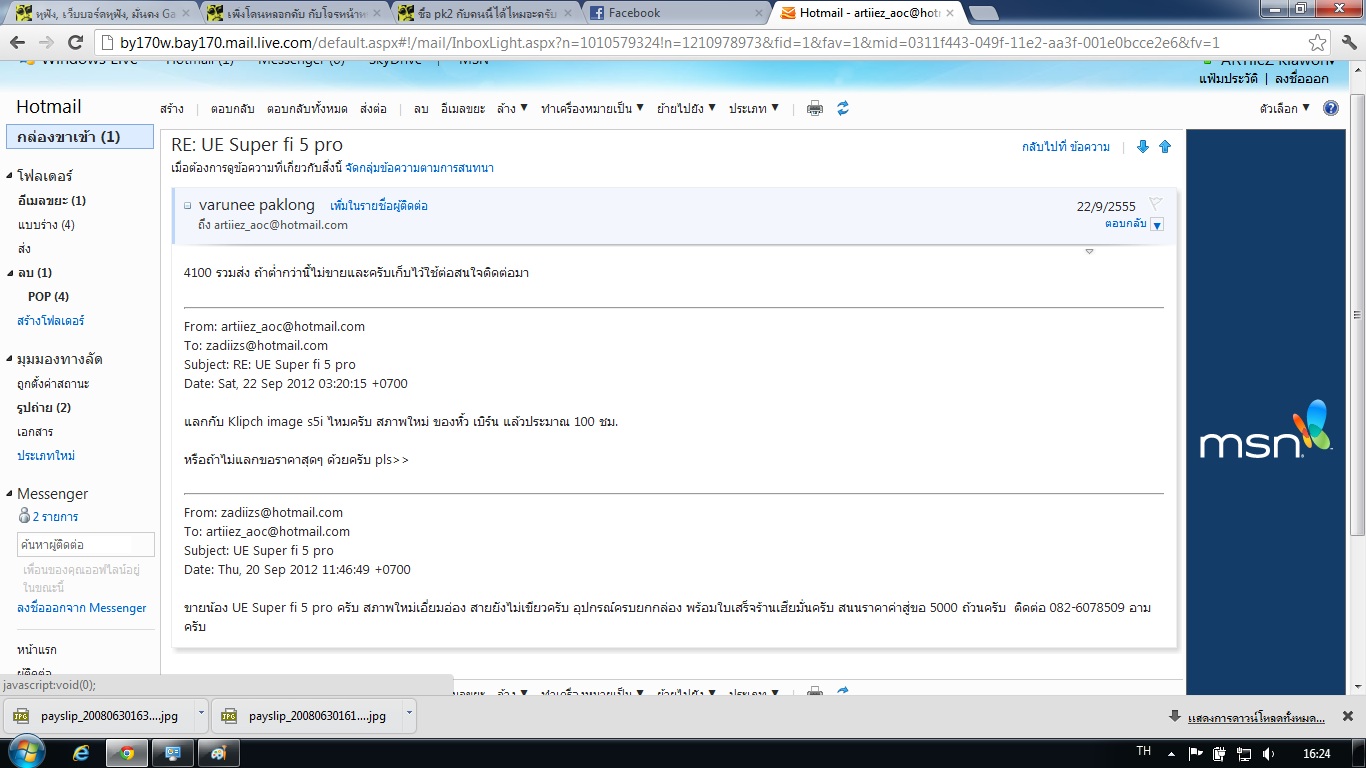Close the downloads bar with the X
This screenshot has height=768, width=1366.
pos(1347,716)
